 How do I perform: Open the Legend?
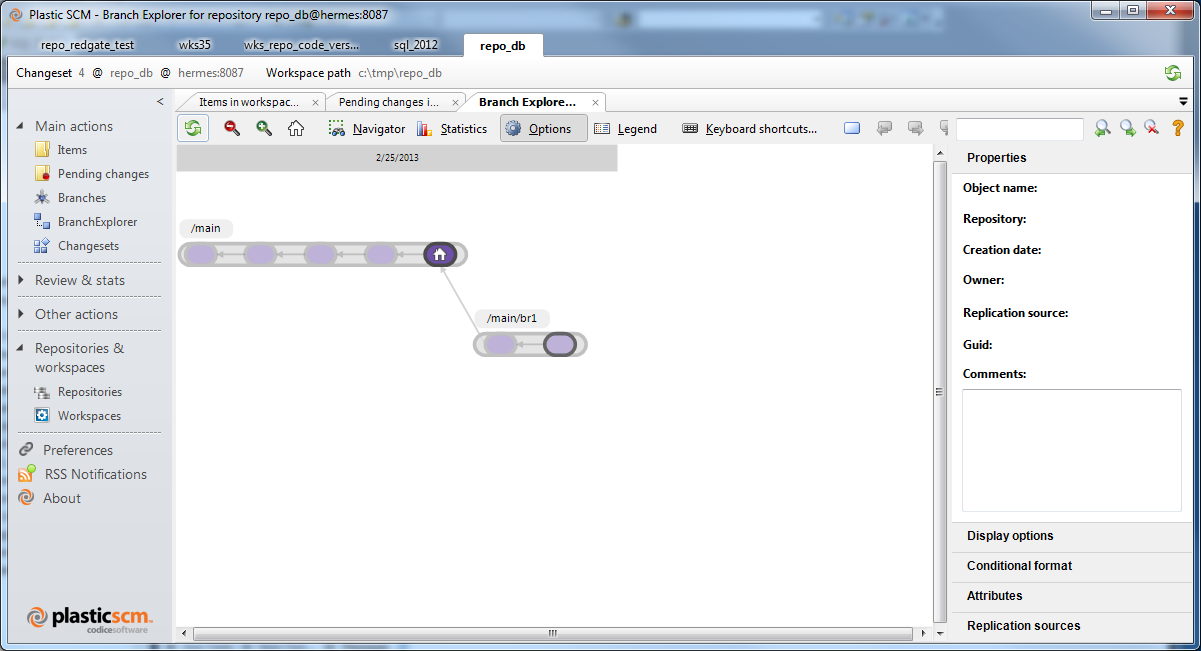click(625, 129)
